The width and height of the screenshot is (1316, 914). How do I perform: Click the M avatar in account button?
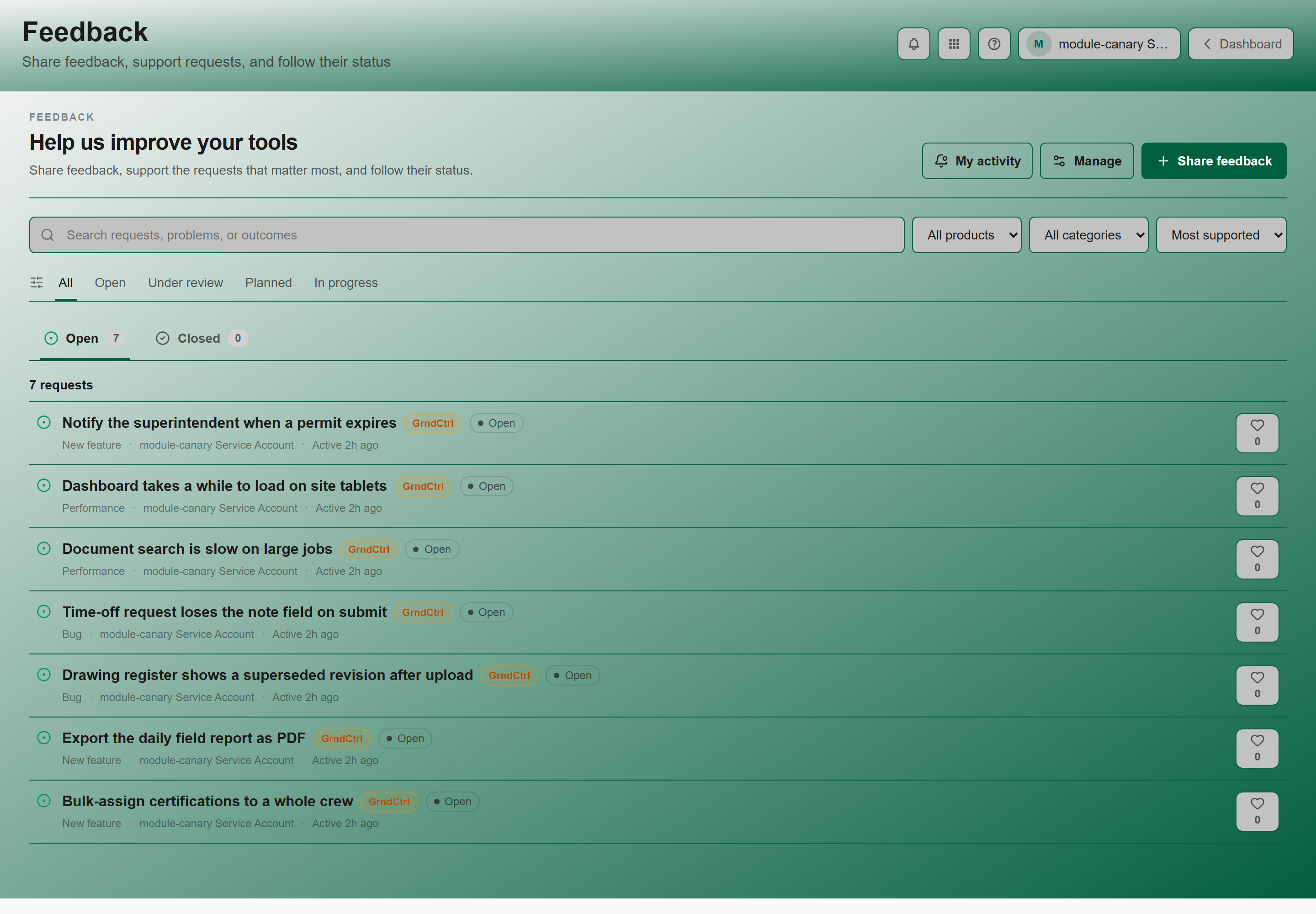pyautogui.click(x=1038, y=44)
